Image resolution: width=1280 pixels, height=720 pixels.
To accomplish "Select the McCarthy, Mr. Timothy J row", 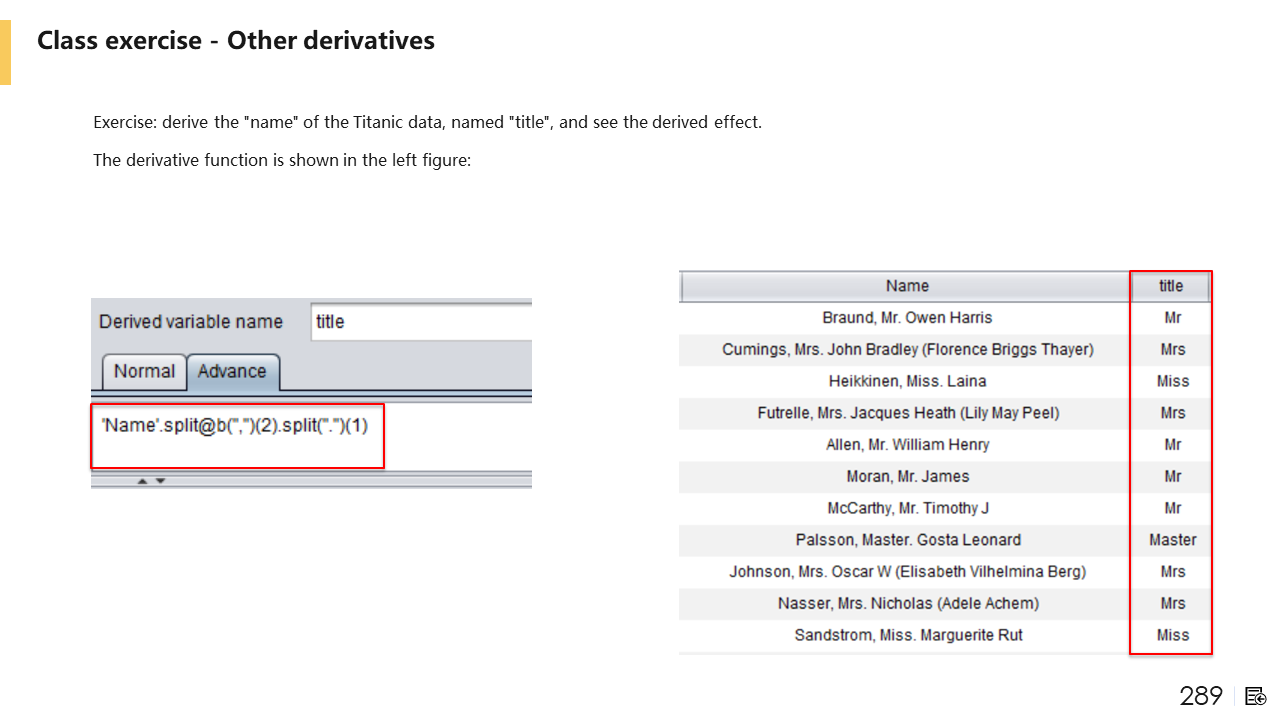I will tap(907, 508).
